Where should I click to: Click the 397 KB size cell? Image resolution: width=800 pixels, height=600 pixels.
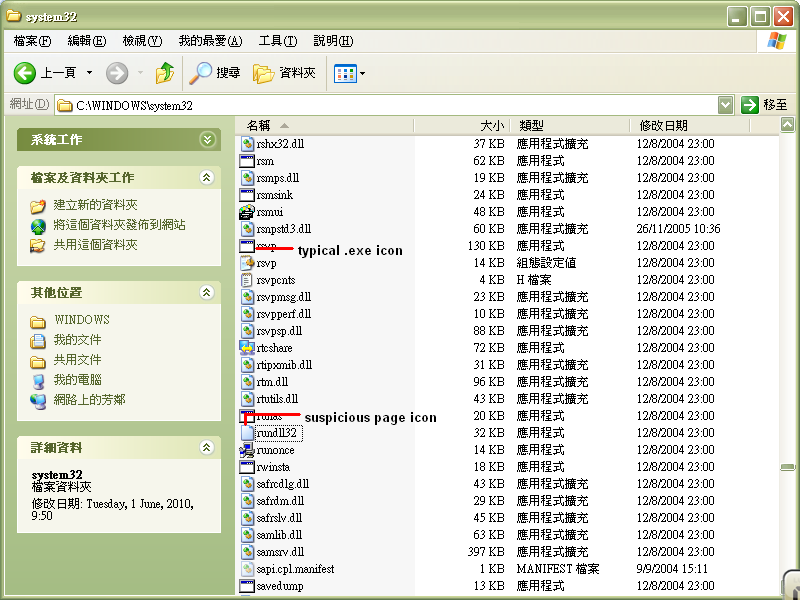point(486,552)
